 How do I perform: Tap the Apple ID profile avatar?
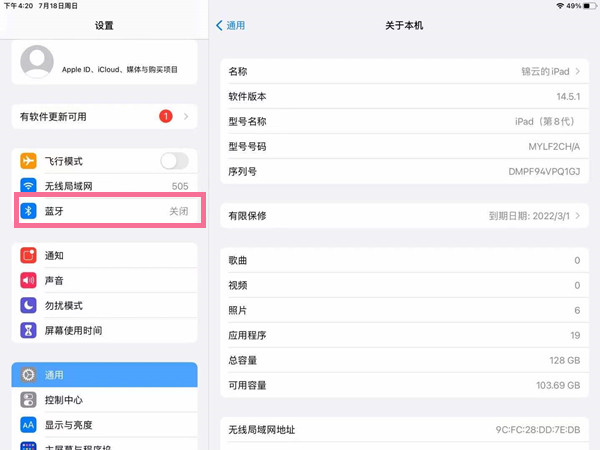pos(37,62)
